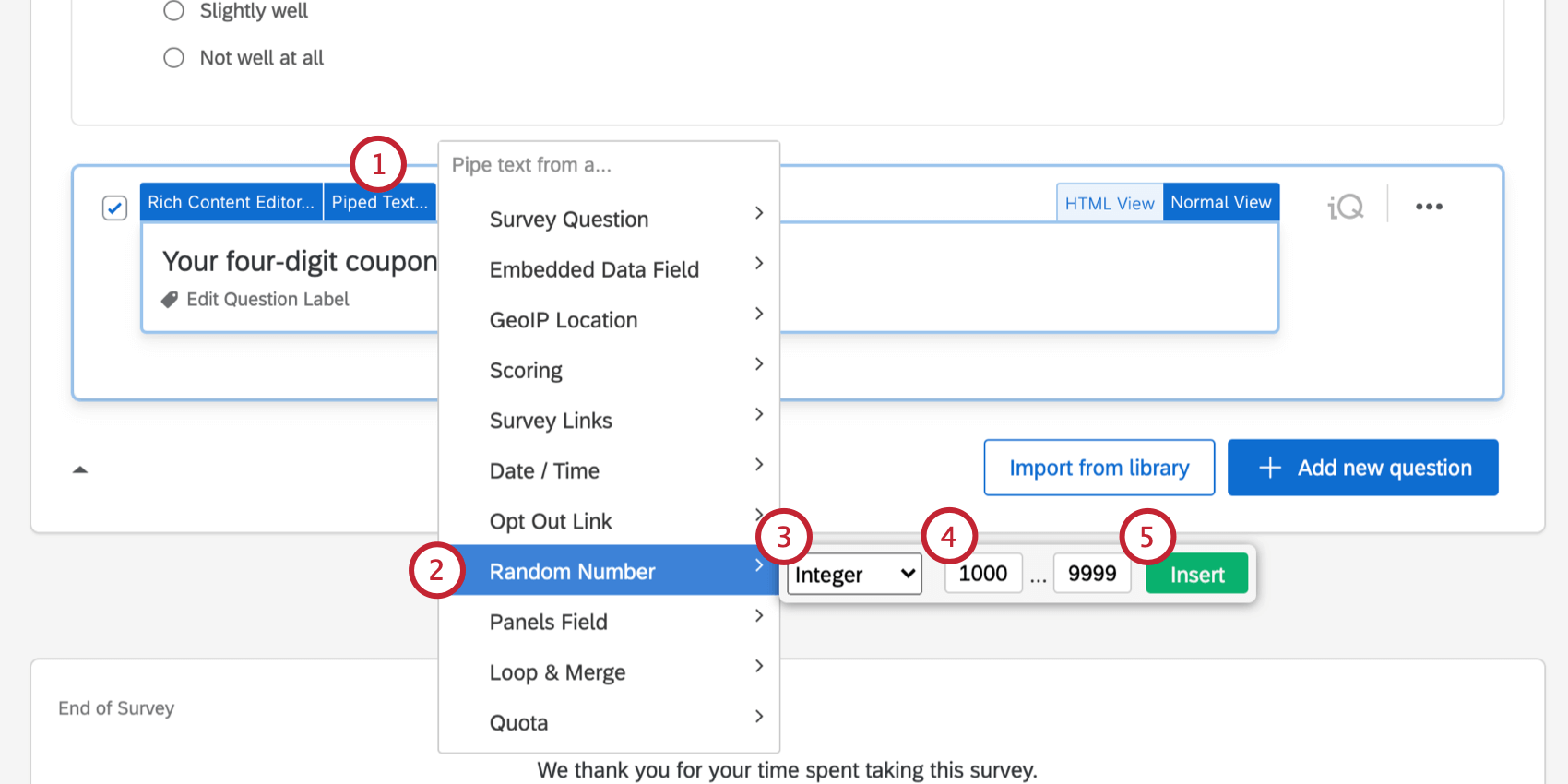Viewport: 1568px width, 784px height.
Task: Select the "Not well at all" option
Action: pyautogui.click(x=173, y=58)
